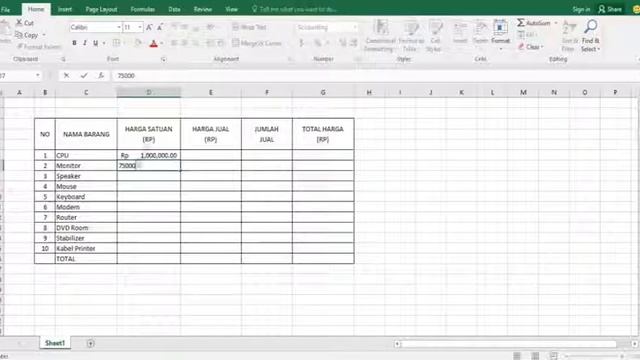Switch to the Review tab
The image size is (640, 360).
pos(203,9)
